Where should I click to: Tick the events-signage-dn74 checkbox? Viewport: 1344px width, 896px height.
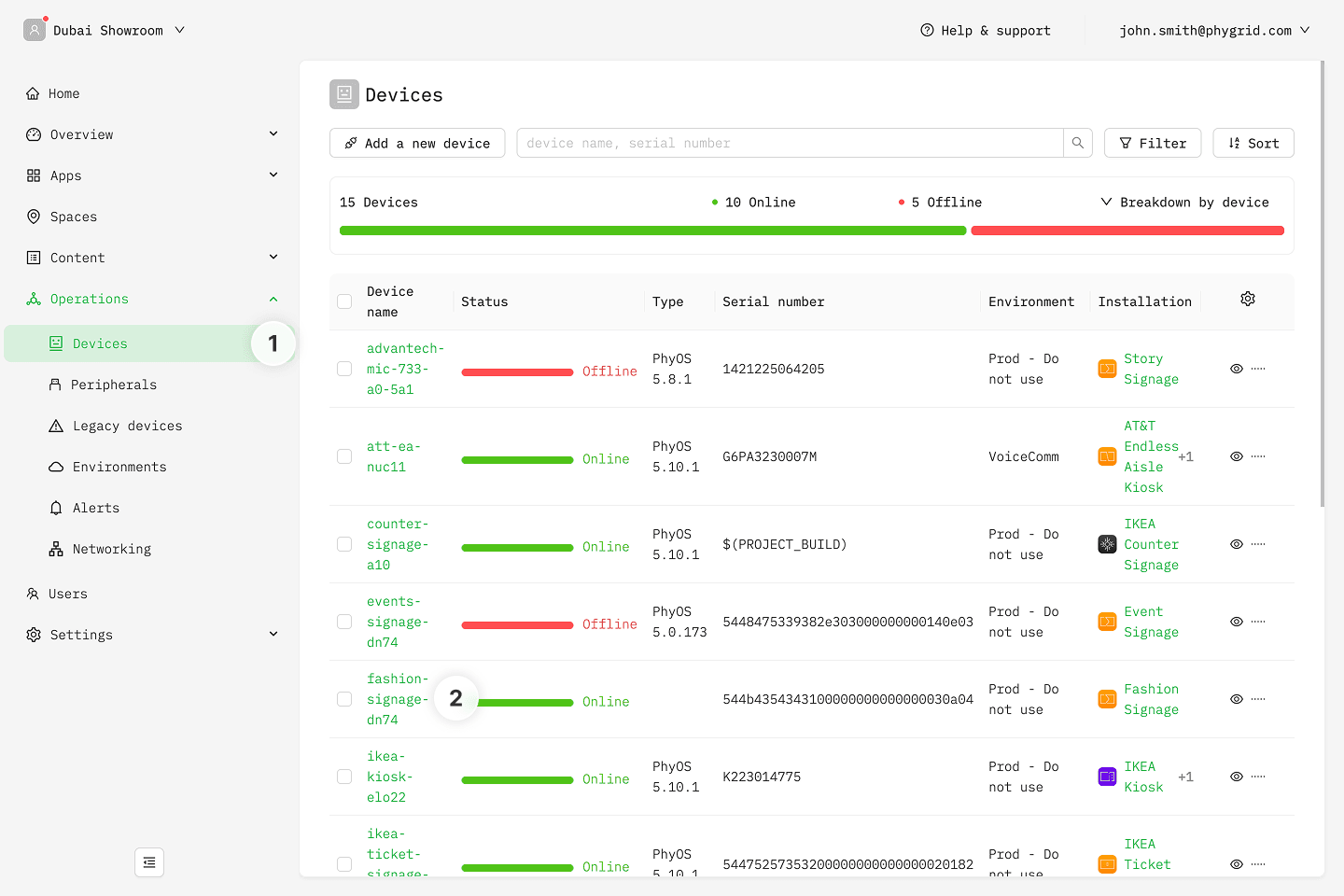[x=344, y=622]
